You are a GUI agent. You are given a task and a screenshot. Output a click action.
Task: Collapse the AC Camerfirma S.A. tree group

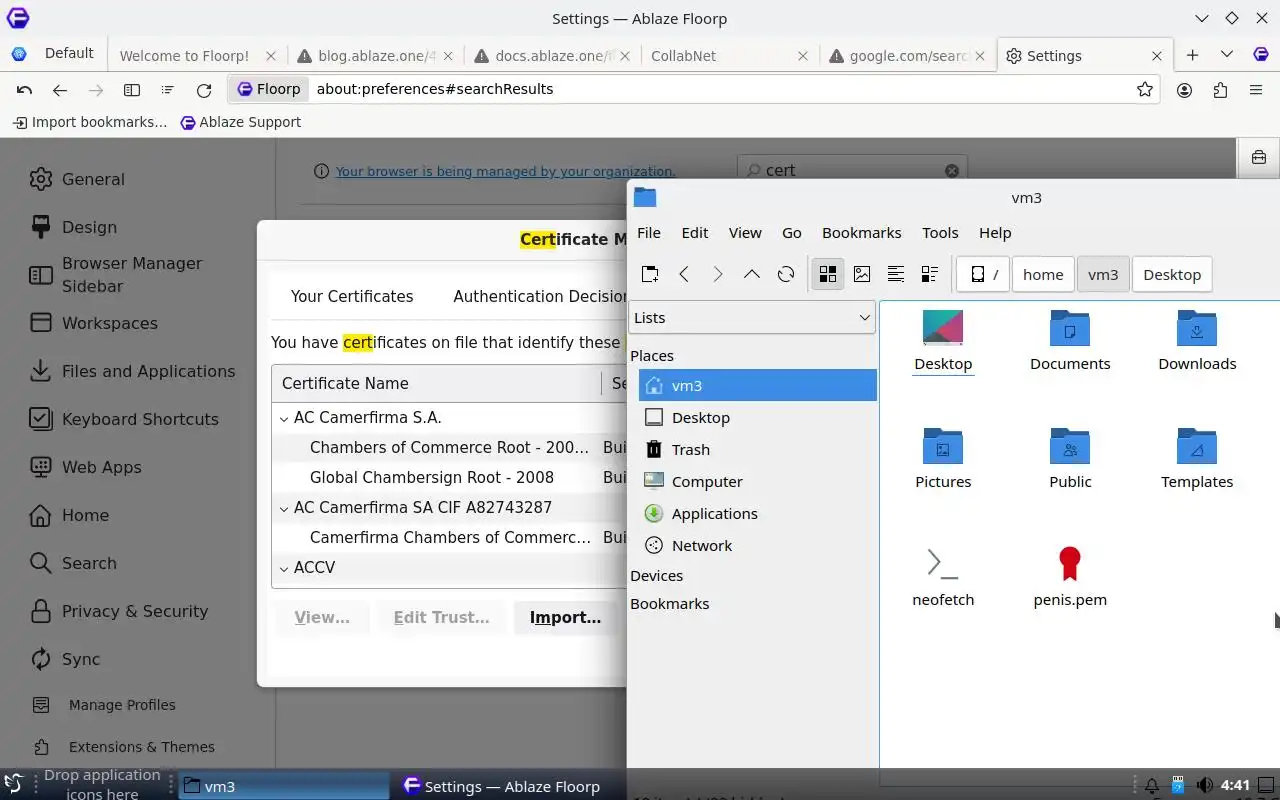[x=284, y=418]
